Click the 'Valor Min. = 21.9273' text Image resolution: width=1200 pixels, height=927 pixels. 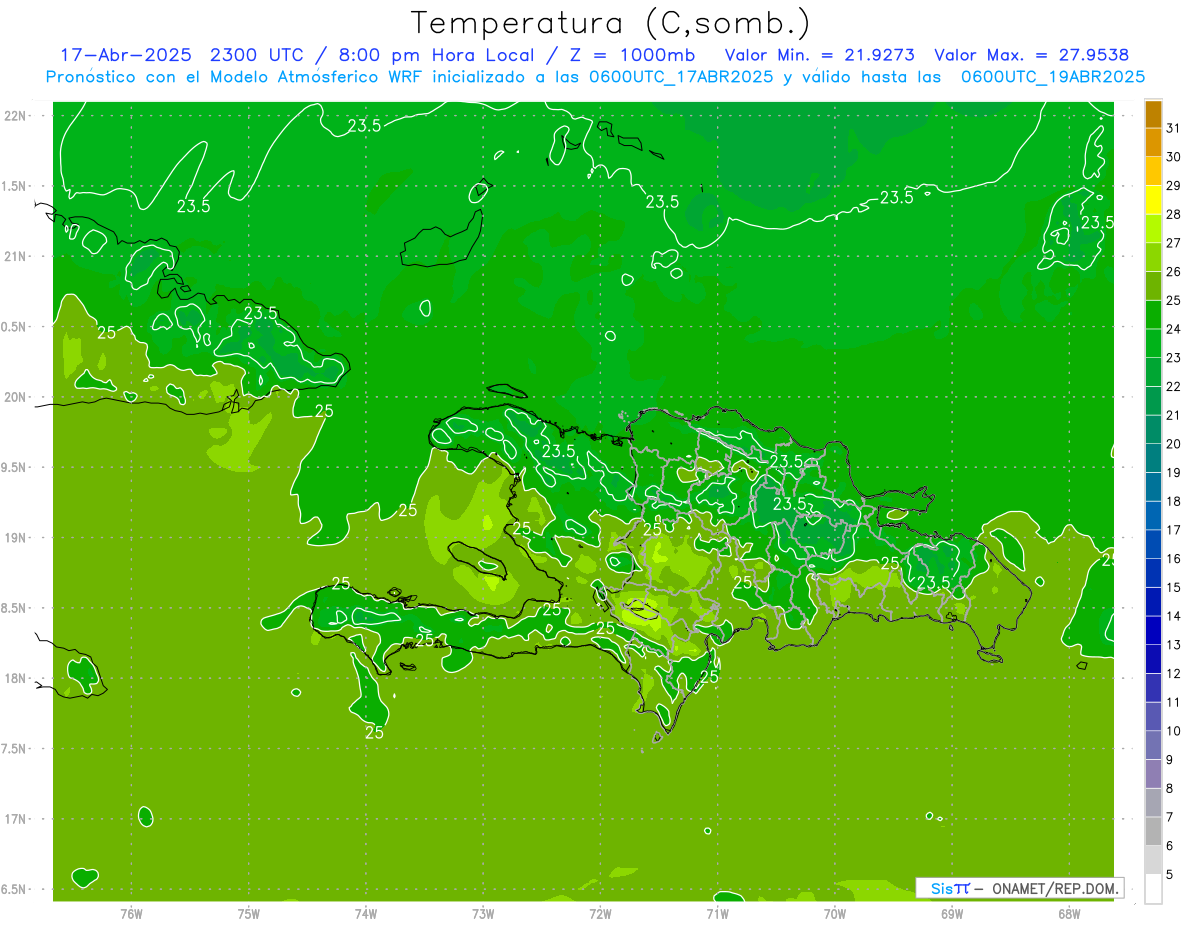tap(819, 55)
